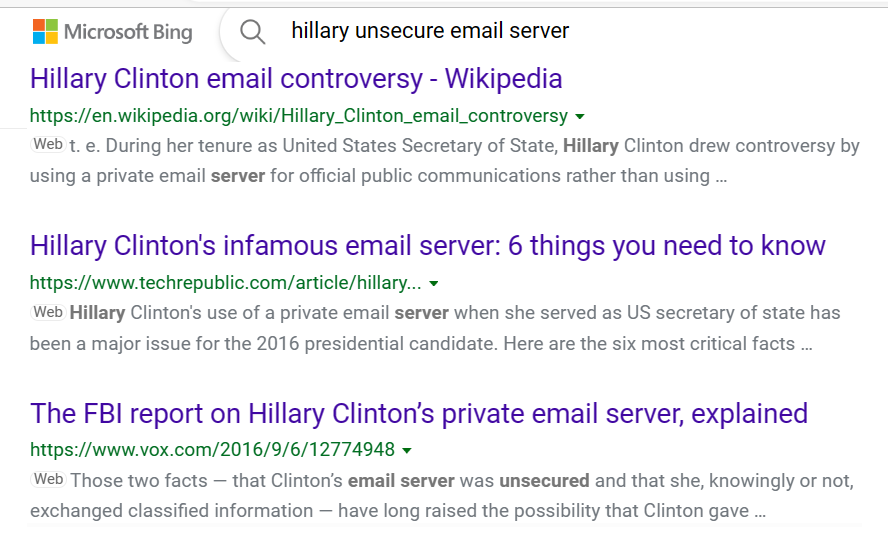Click the Wikipedia result snippet text
The image size is (888, 535).
(445, 161)
